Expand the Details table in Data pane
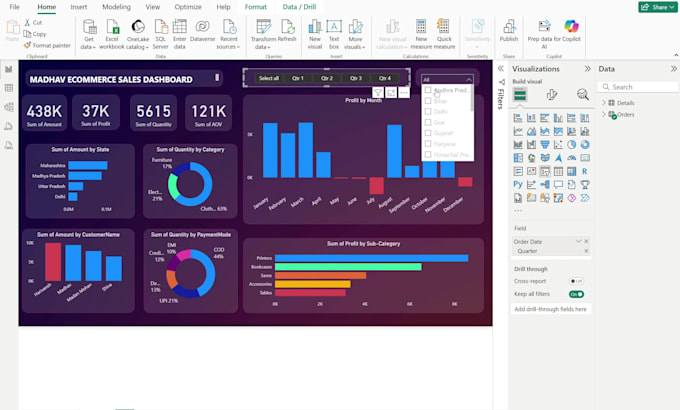The width and height of the screenshot is (680, 410). [604, 103]
